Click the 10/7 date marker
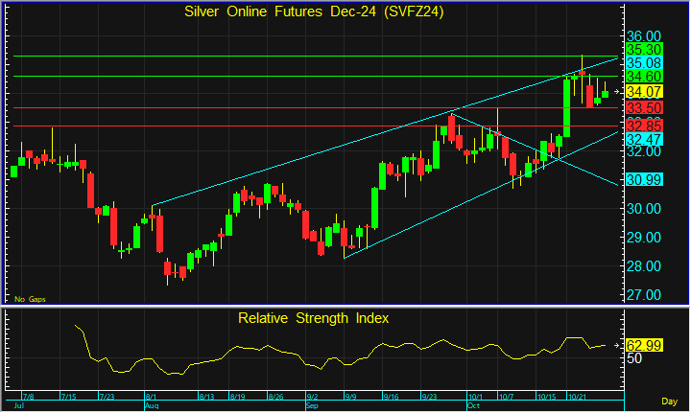Image resolution: width=691 pixels, height=413 pixels. (507, 397)
